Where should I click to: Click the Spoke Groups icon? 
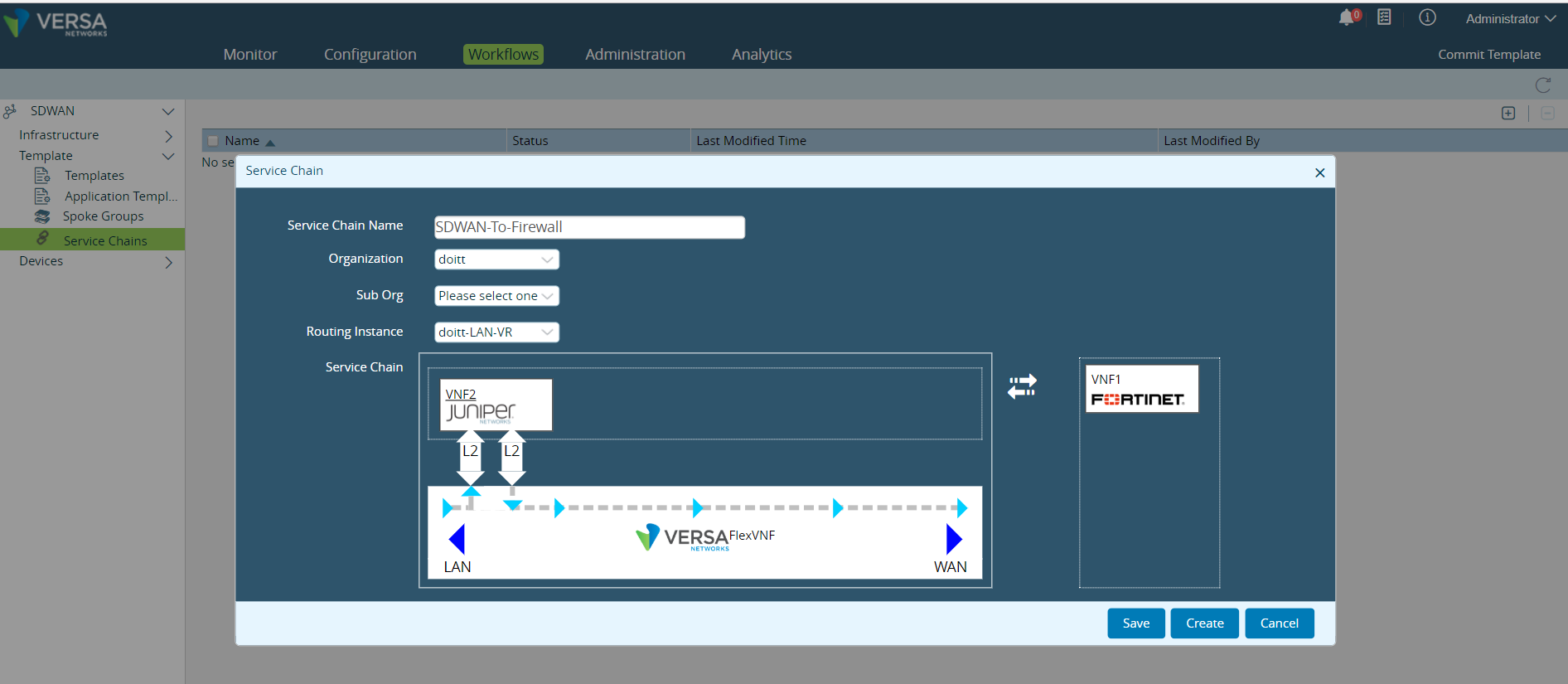point(42,216)
